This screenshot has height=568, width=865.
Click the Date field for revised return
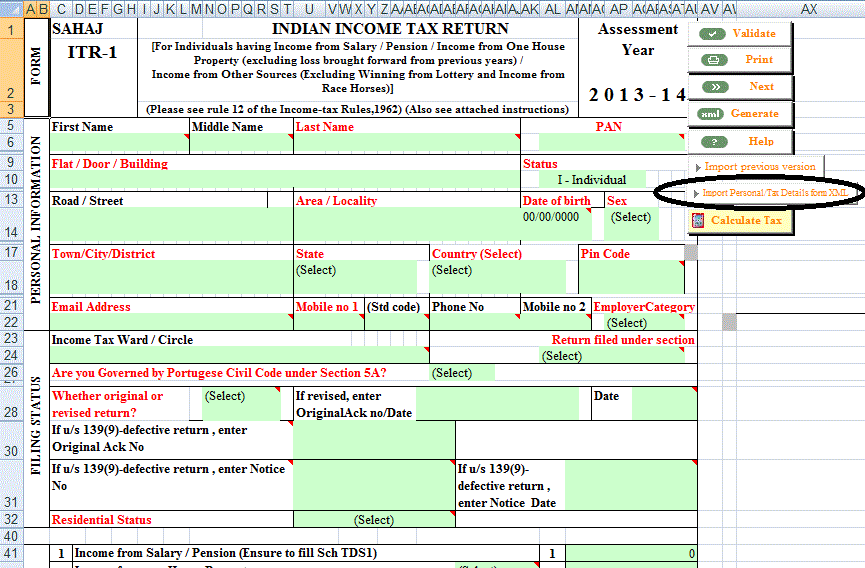click(664, 404)
